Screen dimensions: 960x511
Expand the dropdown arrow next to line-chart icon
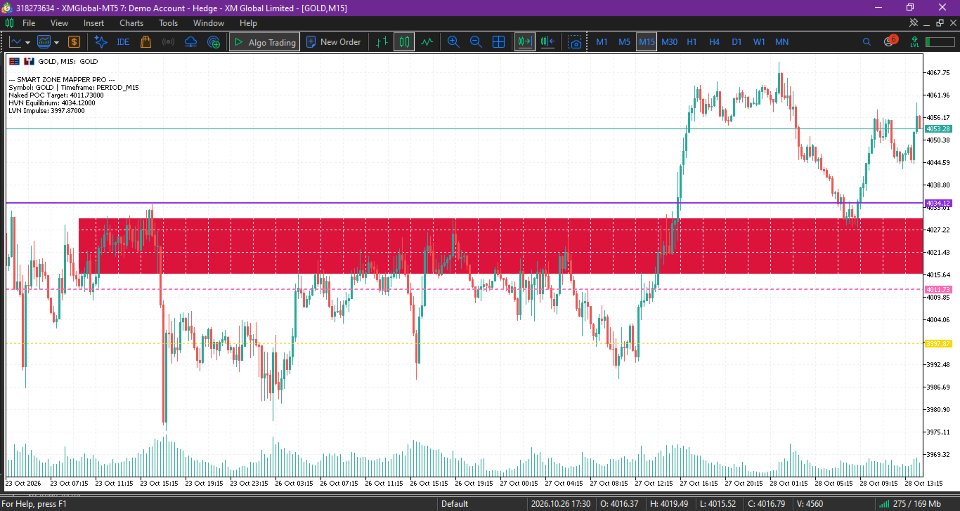(28, 42)
